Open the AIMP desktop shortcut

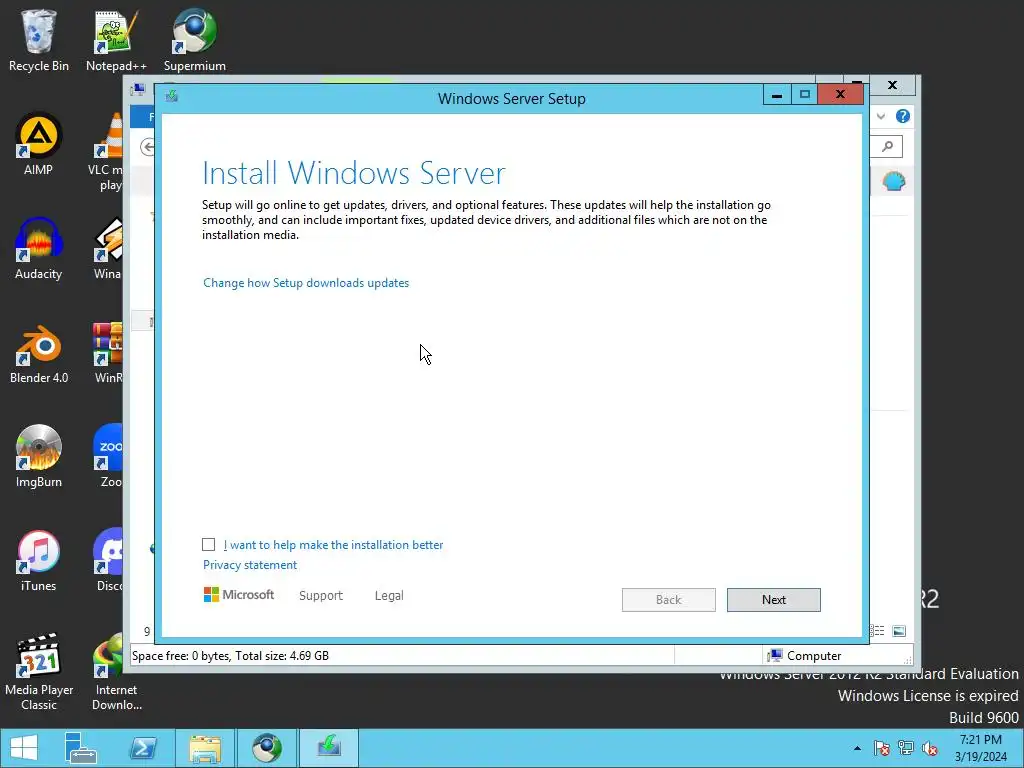[x=39, y=144]
